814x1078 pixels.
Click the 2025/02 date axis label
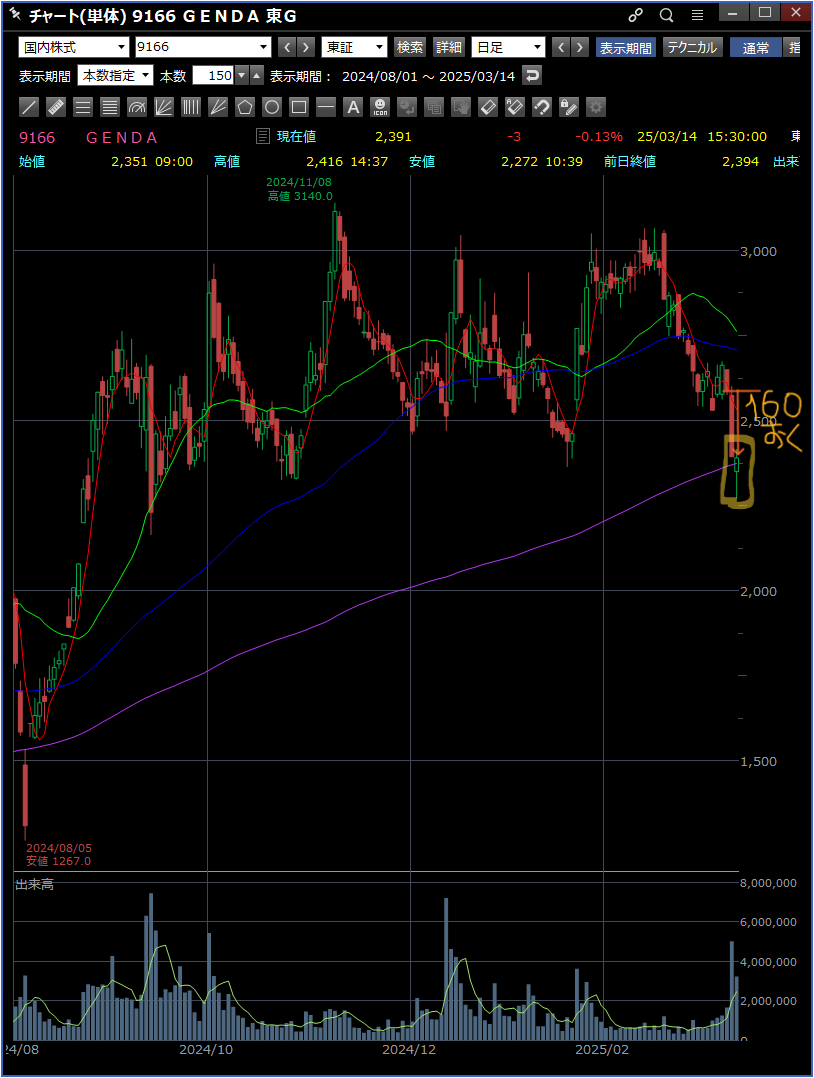click(602, 1050)
